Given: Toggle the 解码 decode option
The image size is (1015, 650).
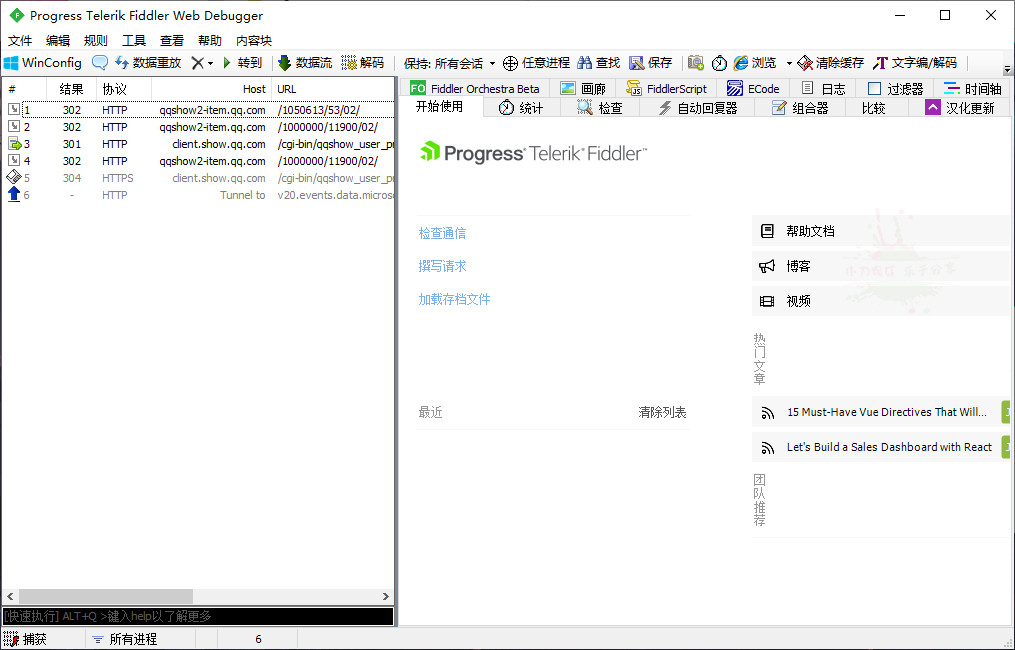Looking at the screenshot, I should (362, 63).
